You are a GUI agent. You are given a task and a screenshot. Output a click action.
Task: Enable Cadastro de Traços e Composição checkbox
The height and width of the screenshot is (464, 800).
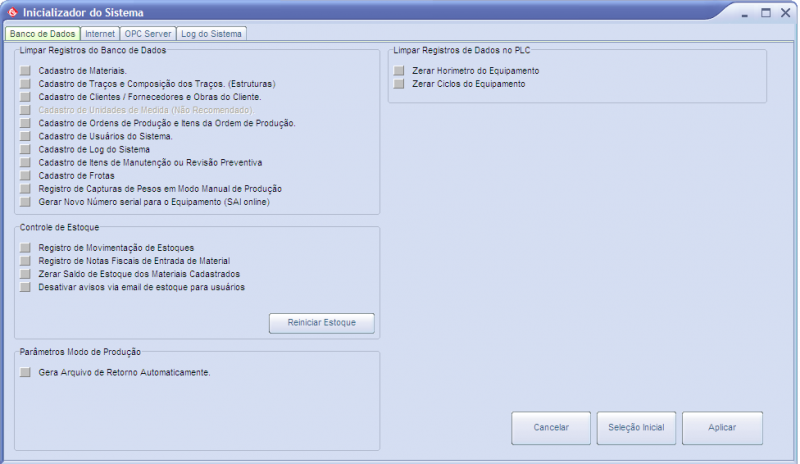pyautogui.click(x=26, y=84)
